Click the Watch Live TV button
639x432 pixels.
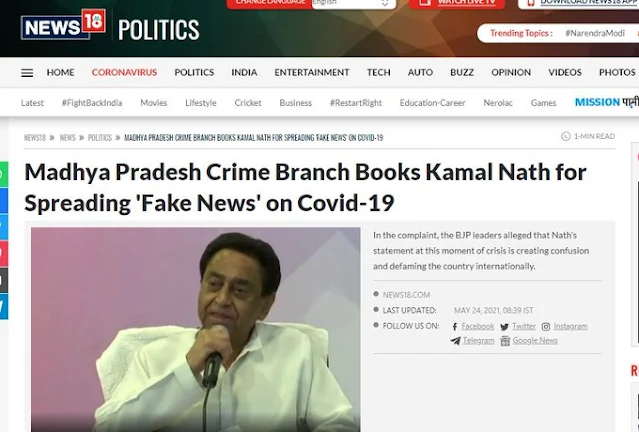pyautogui.click(x=457, y=3)
